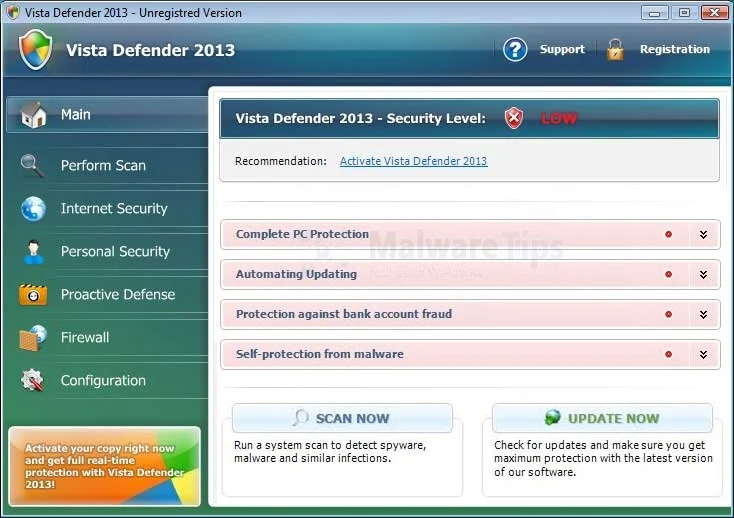Click the orange activate your copy banner
The image size is (734, 518).
point(105,466)
